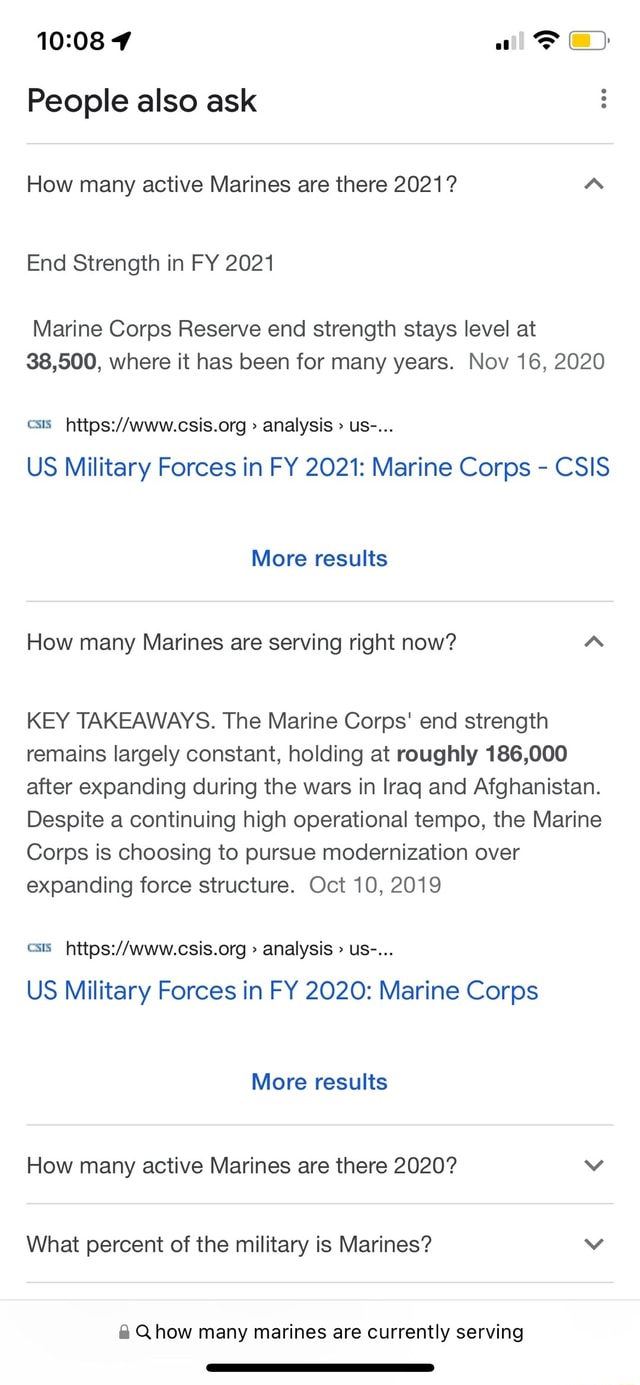Tap the cellular signal strength icon
640x1385 pixels.
tap(507, 40)
